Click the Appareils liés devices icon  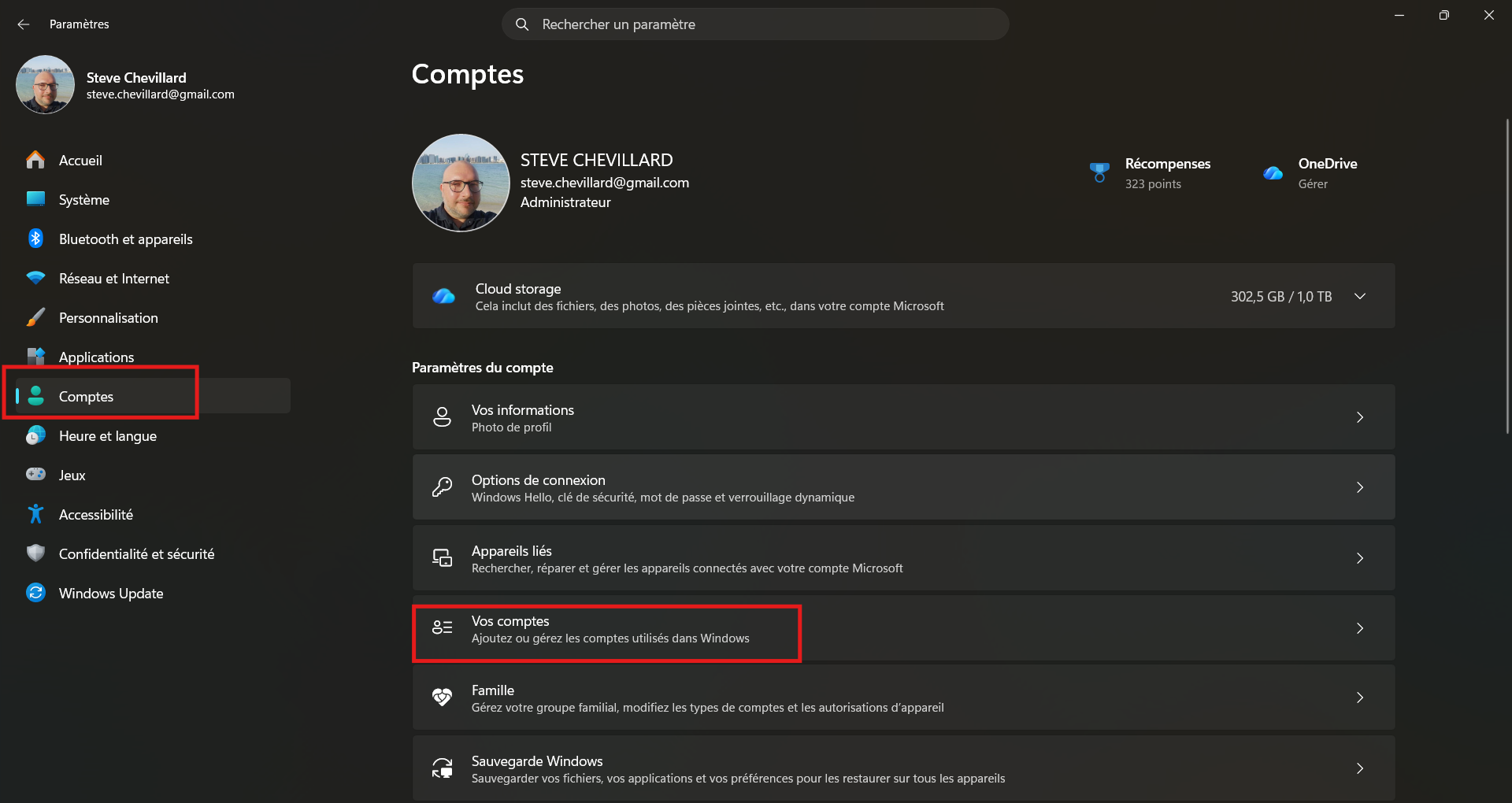(x=443, y=558)
